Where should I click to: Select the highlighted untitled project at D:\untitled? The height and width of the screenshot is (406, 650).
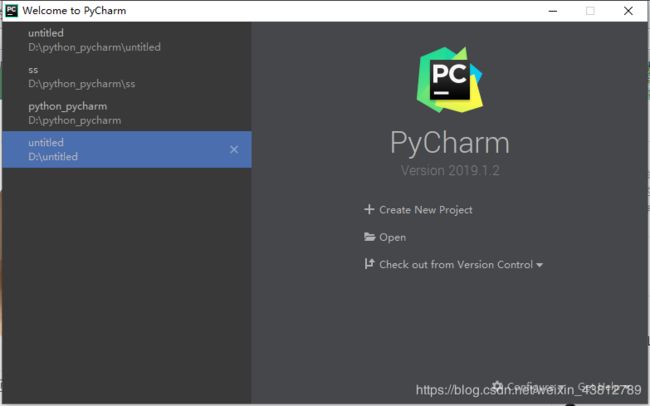126,149
